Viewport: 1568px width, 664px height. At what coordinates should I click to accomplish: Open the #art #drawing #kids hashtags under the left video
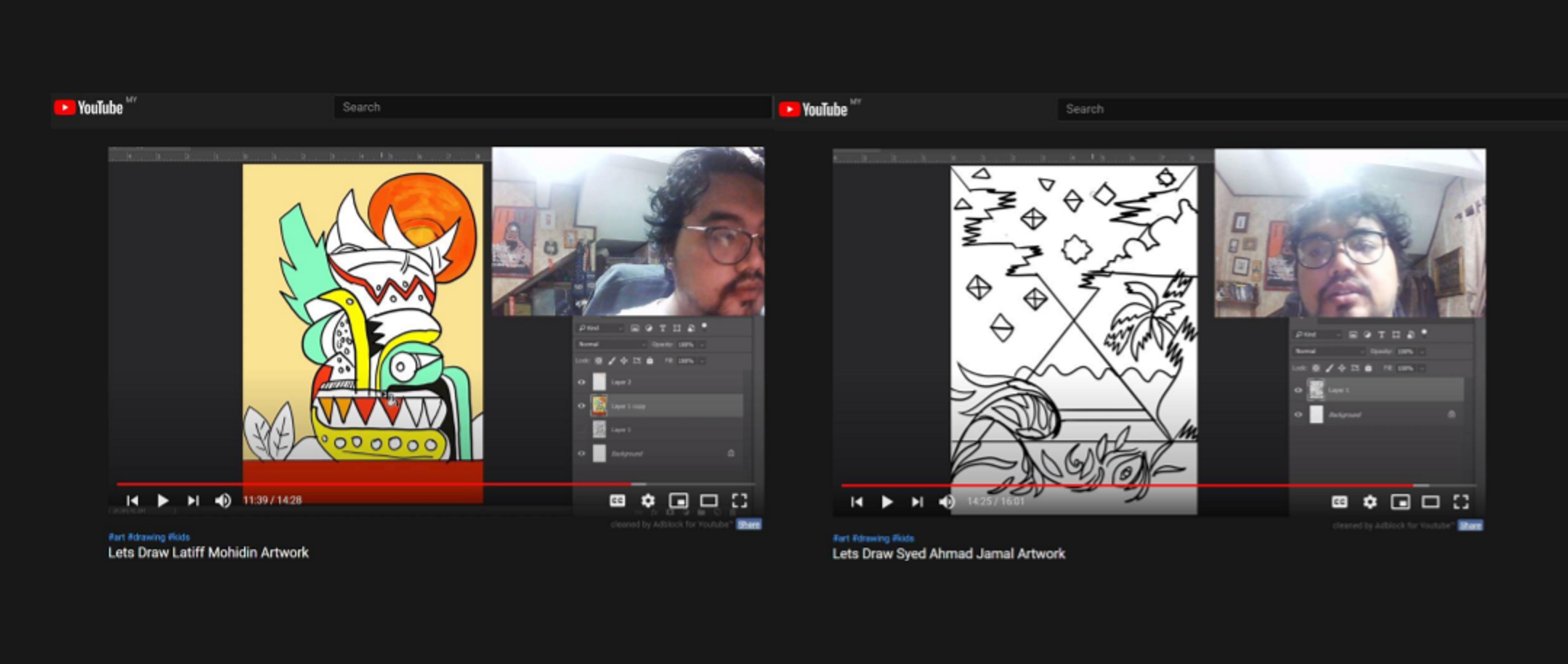click(x=149, y=538)
